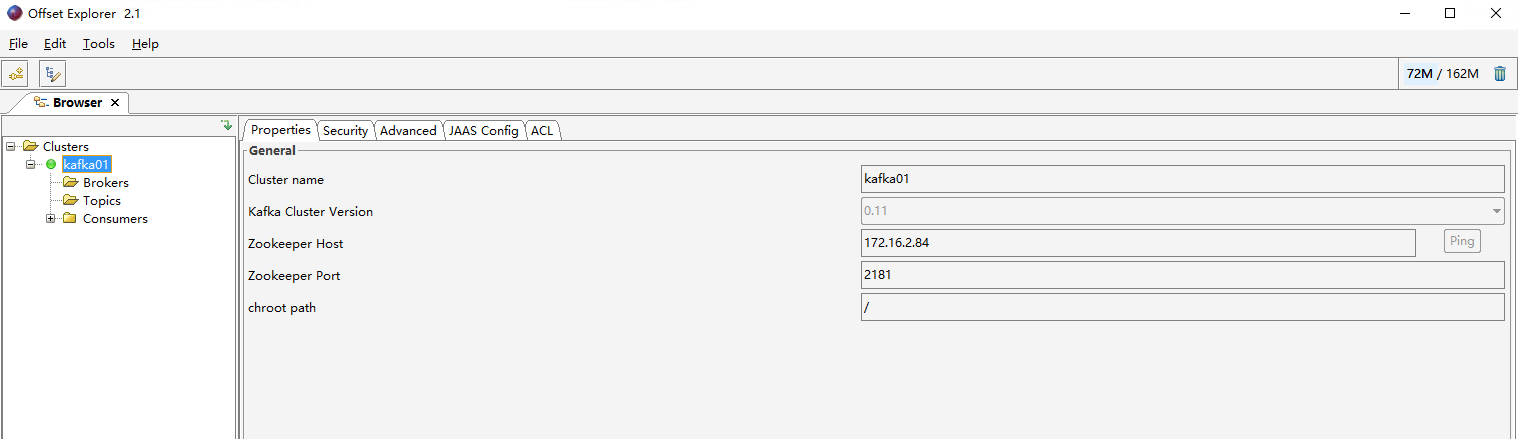Collapse the kafka01 cluster node

coord(31,164)
